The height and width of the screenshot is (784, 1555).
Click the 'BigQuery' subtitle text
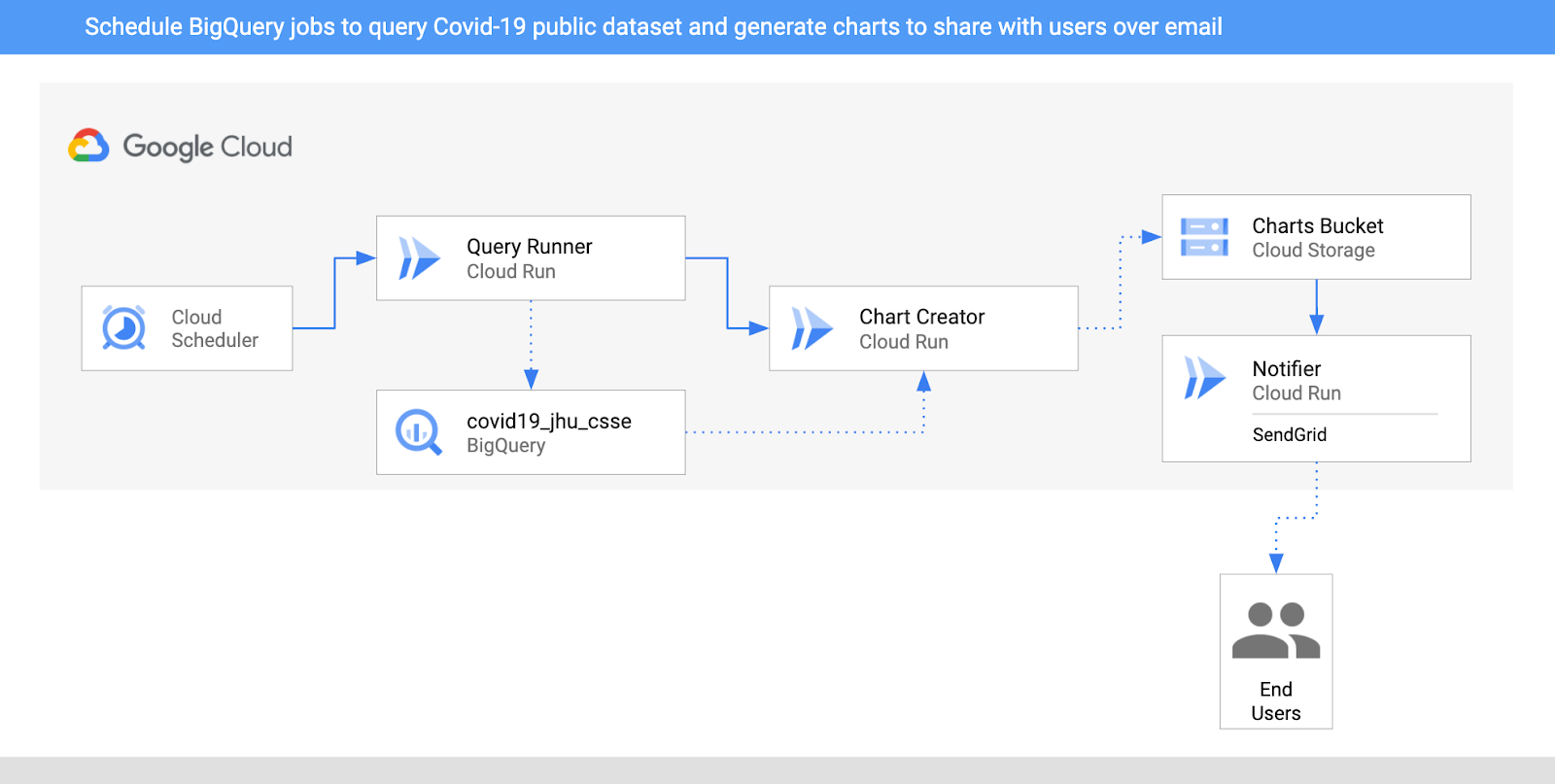tap(506, 446)
